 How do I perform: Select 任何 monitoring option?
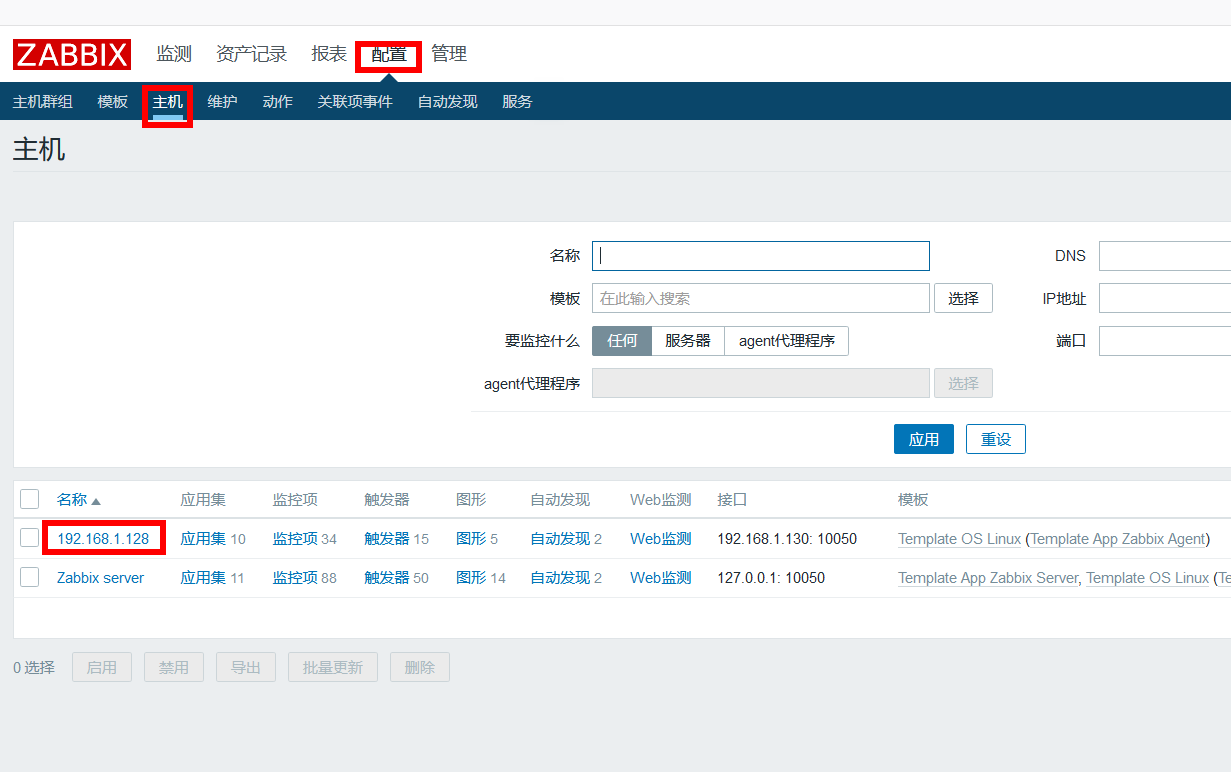(622, 341)
